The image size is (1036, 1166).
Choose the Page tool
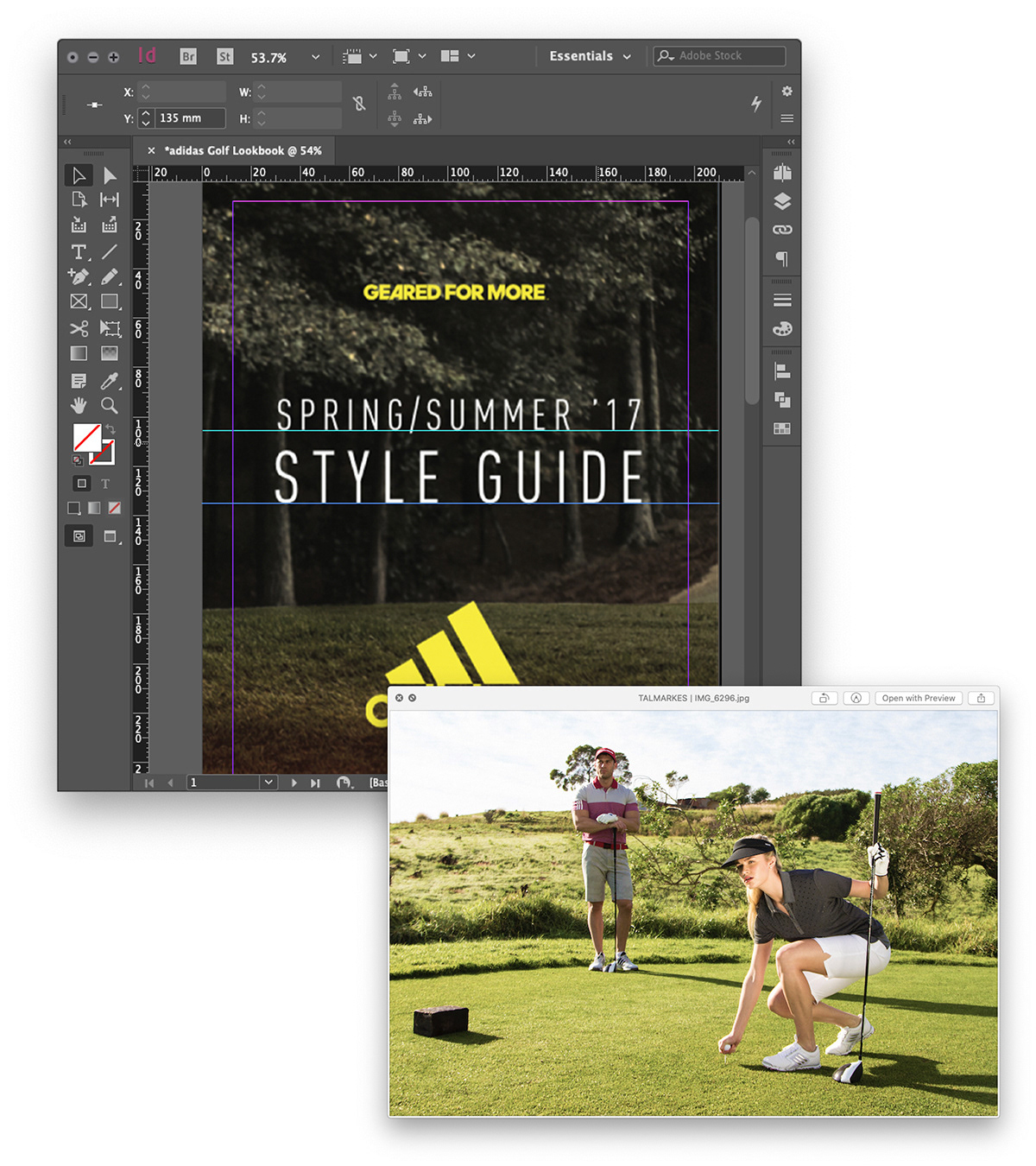coord(79,200)
